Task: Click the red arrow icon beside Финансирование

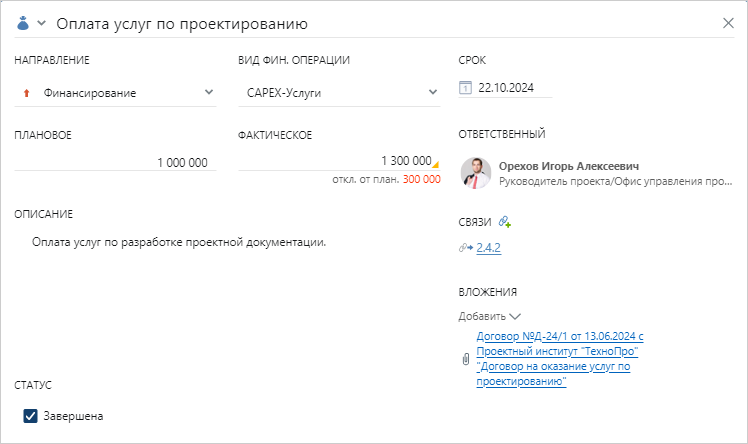Action: point(26,93)
